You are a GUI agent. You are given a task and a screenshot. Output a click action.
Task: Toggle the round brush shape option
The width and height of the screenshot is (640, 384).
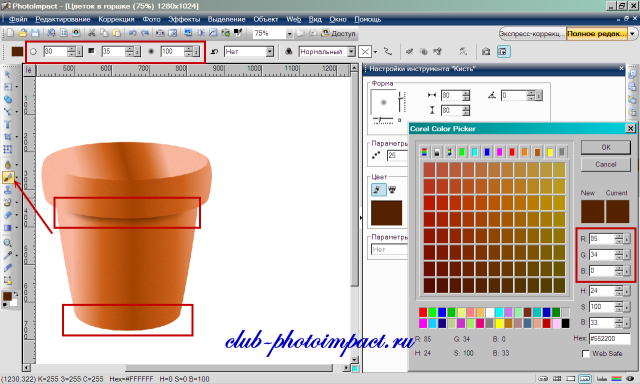(x=33, y=51)
